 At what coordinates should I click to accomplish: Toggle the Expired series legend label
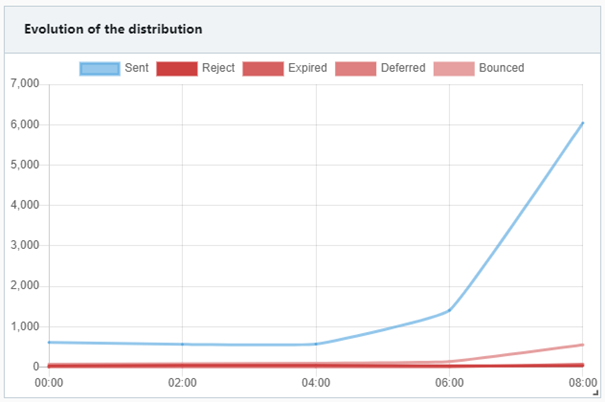tap(307, 68)
